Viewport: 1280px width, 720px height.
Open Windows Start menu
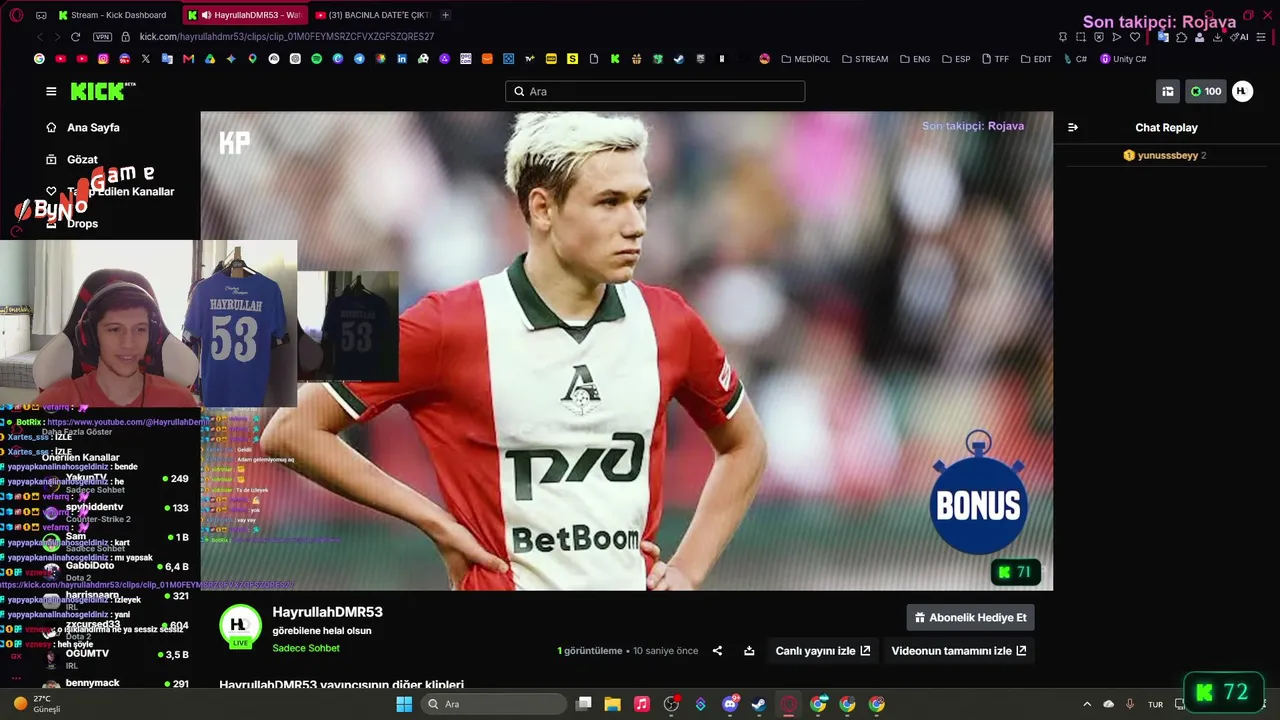point(404,704)
